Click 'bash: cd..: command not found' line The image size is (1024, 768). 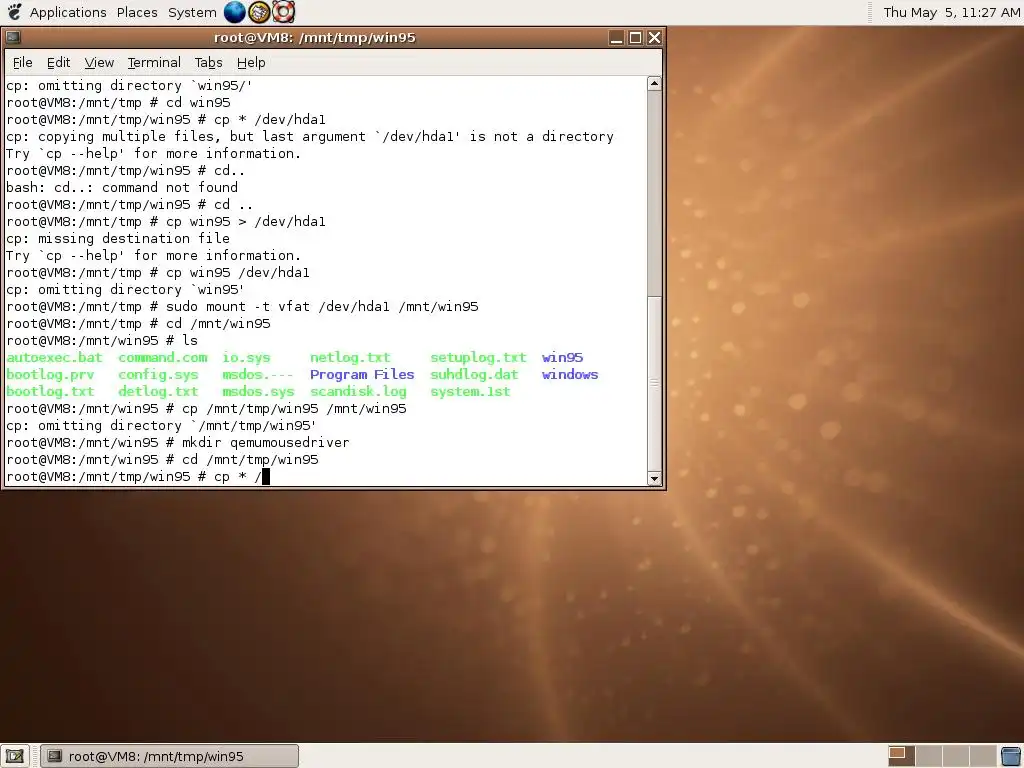pos(122,188)
